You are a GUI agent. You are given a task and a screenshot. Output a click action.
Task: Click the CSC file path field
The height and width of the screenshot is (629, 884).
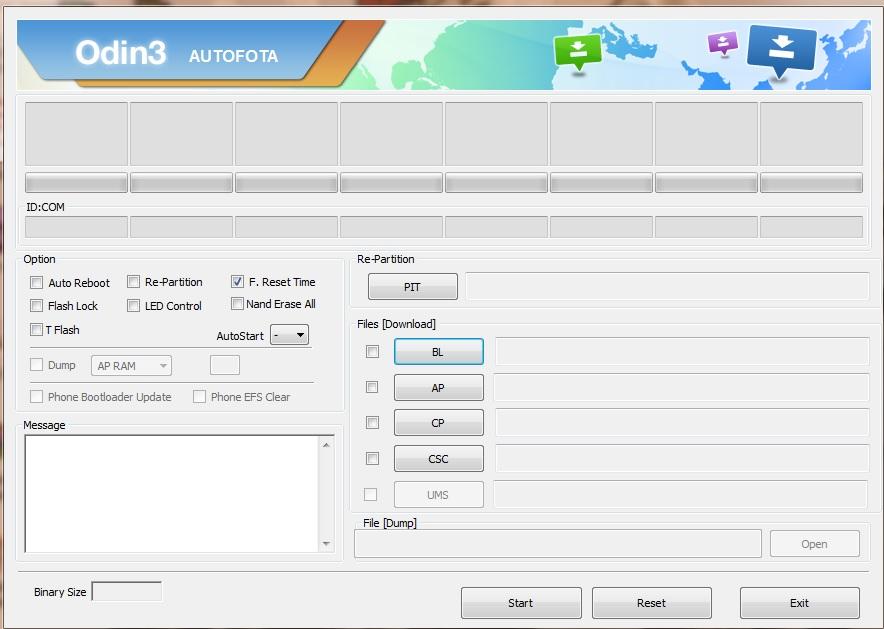[682, 458]
